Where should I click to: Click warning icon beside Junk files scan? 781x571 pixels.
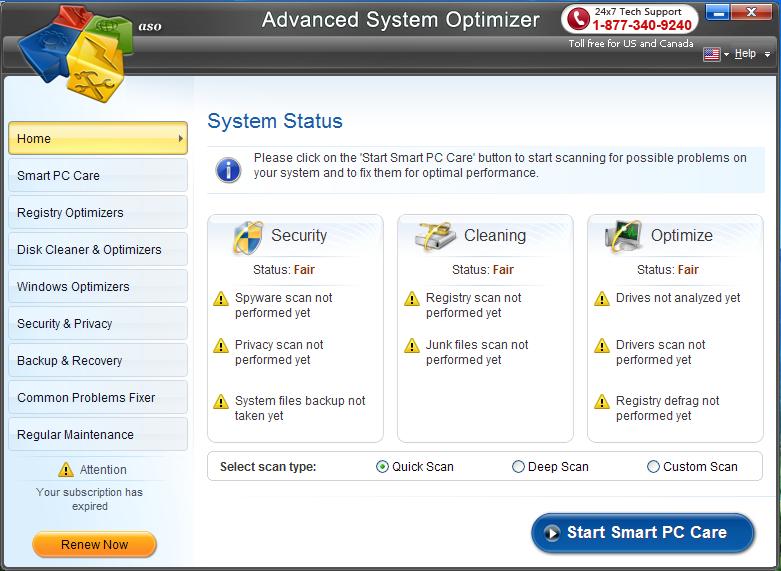(x=412, y=346)
